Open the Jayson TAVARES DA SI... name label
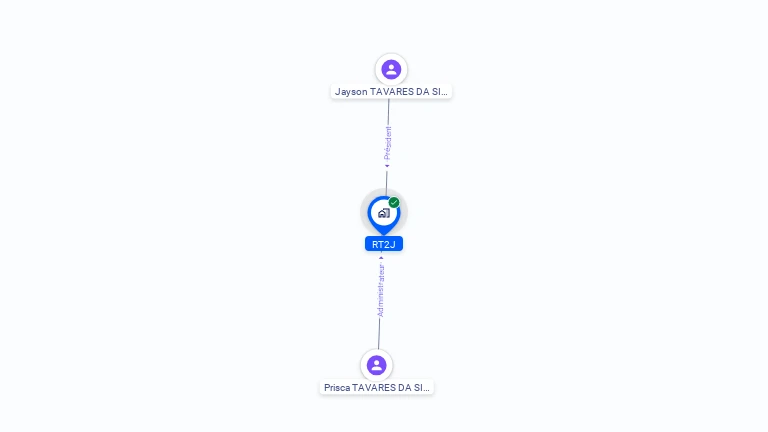This screenshot has height=432, width=768. click(x=391, y=92)
